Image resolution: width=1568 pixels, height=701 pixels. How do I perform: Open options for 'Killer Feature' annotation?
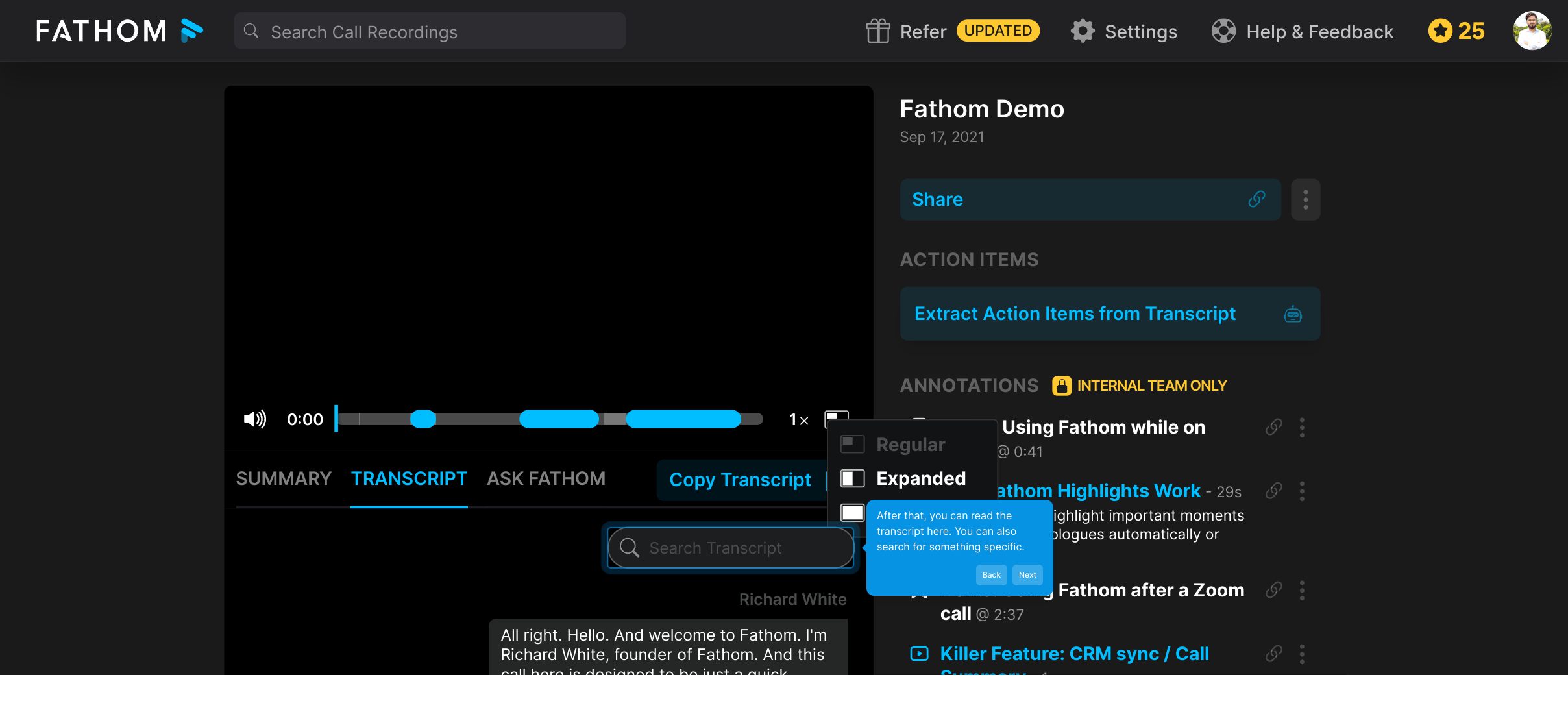tap(1302, 654)
